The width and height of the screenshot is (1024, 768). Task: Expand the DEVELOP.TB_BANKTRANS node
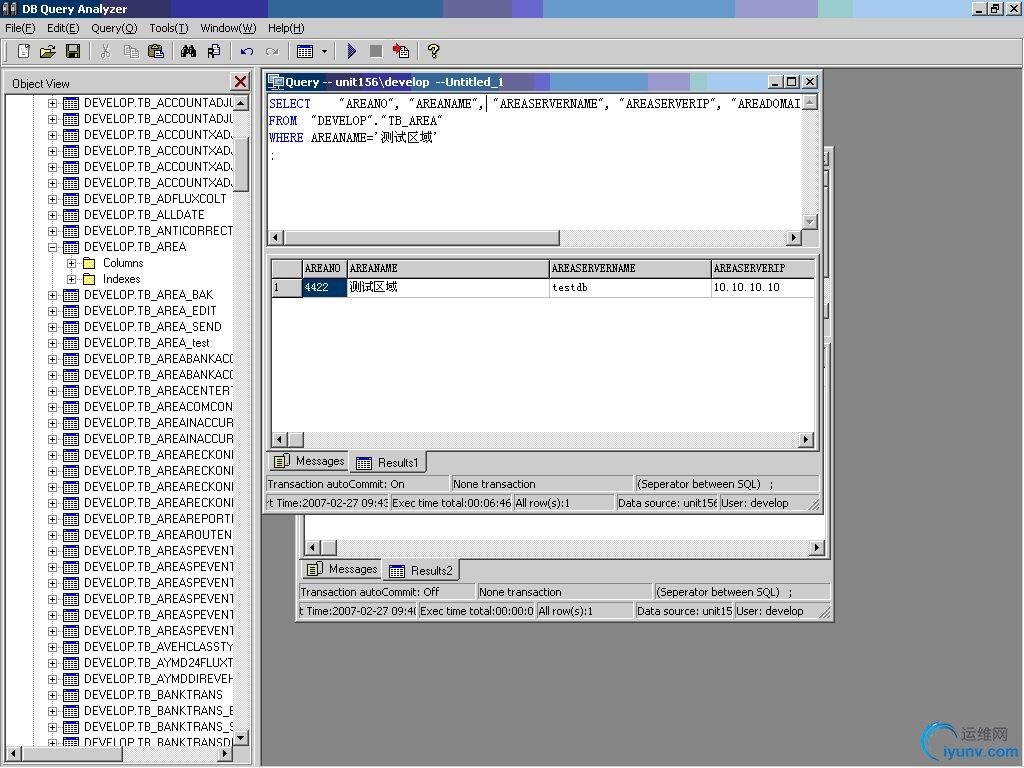(x=52, y=696)
